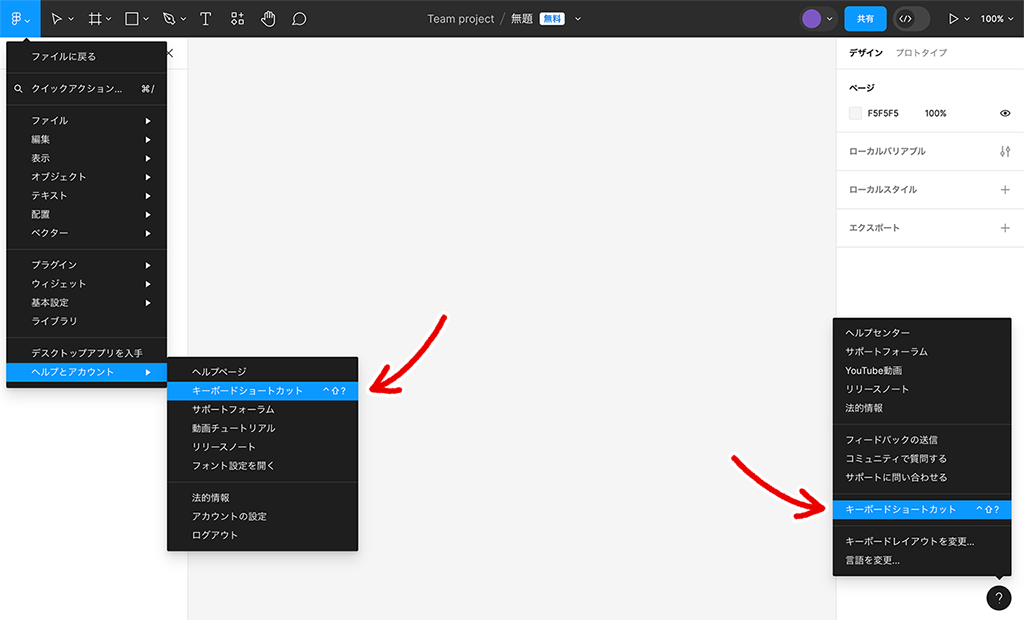This screenshot has width=1024, height=620.
Task: Open the Present options chevron
Action: point(967,20)
